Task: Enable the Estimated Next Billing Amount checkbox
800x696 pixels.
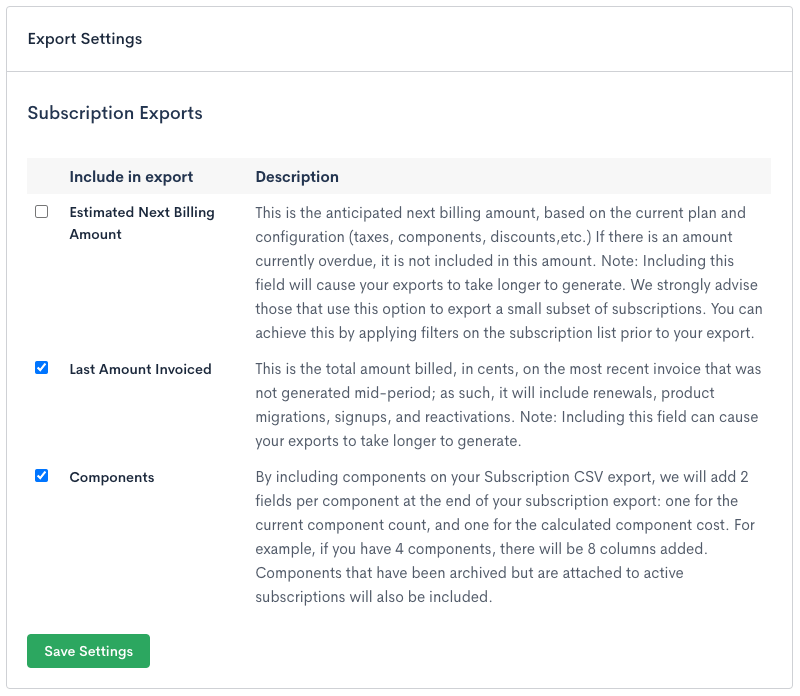Action: [x=41, y=212]
